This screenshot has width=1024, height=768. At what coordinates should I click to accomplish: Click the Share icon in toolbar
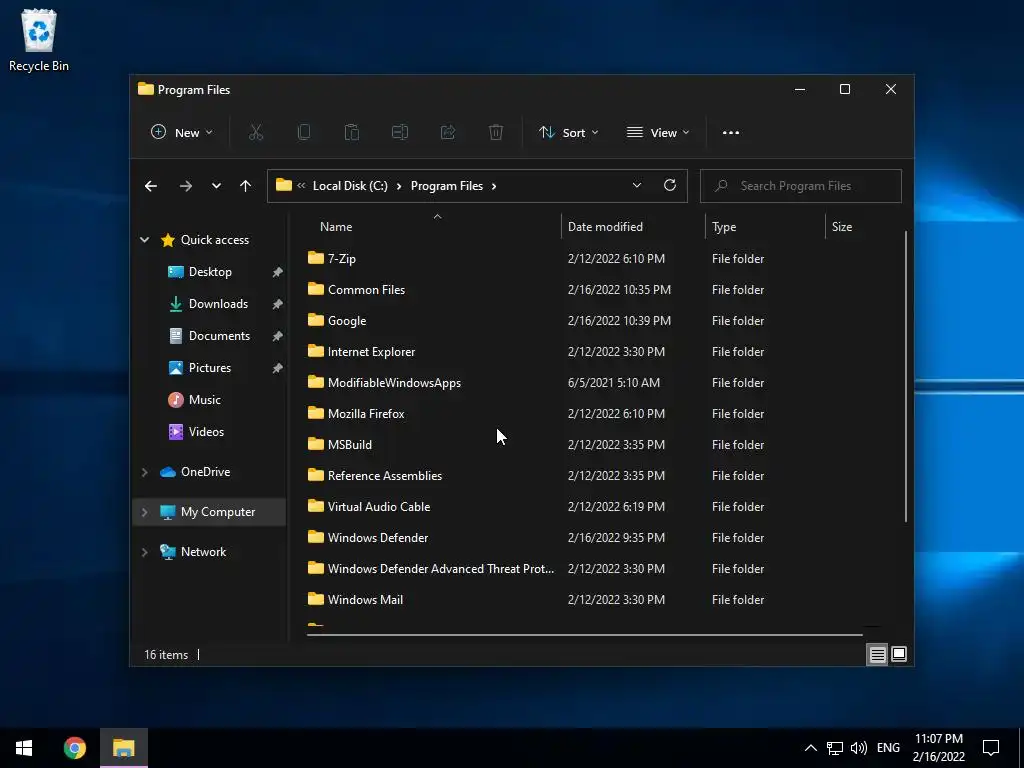tap(447, 133)
